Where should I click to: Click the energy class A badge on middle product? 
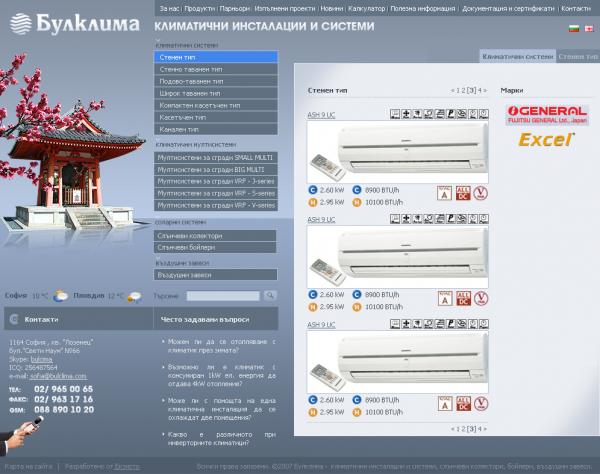pyautogui.click(x=445, y=298)
